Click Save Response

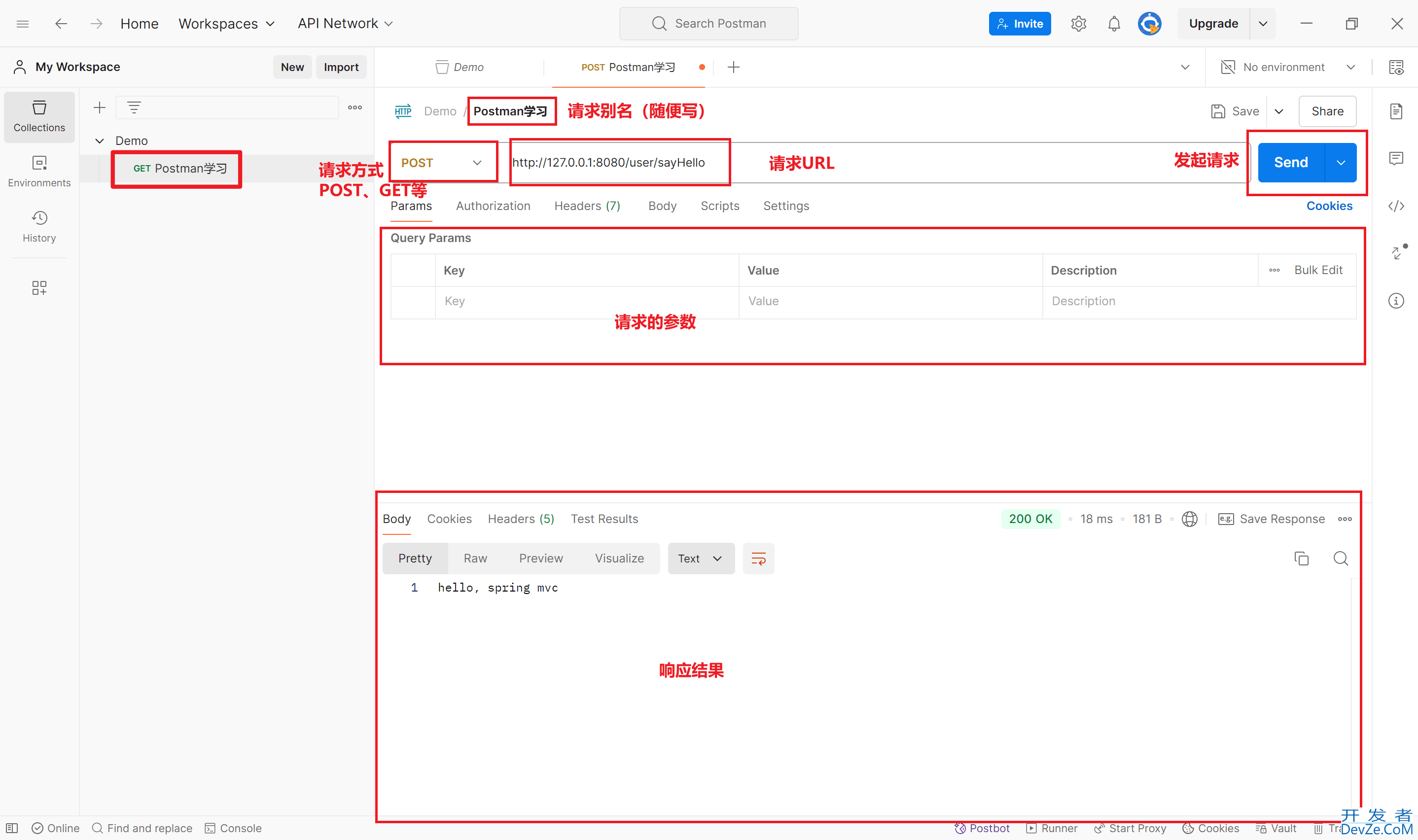click(x=1271, y=519)
